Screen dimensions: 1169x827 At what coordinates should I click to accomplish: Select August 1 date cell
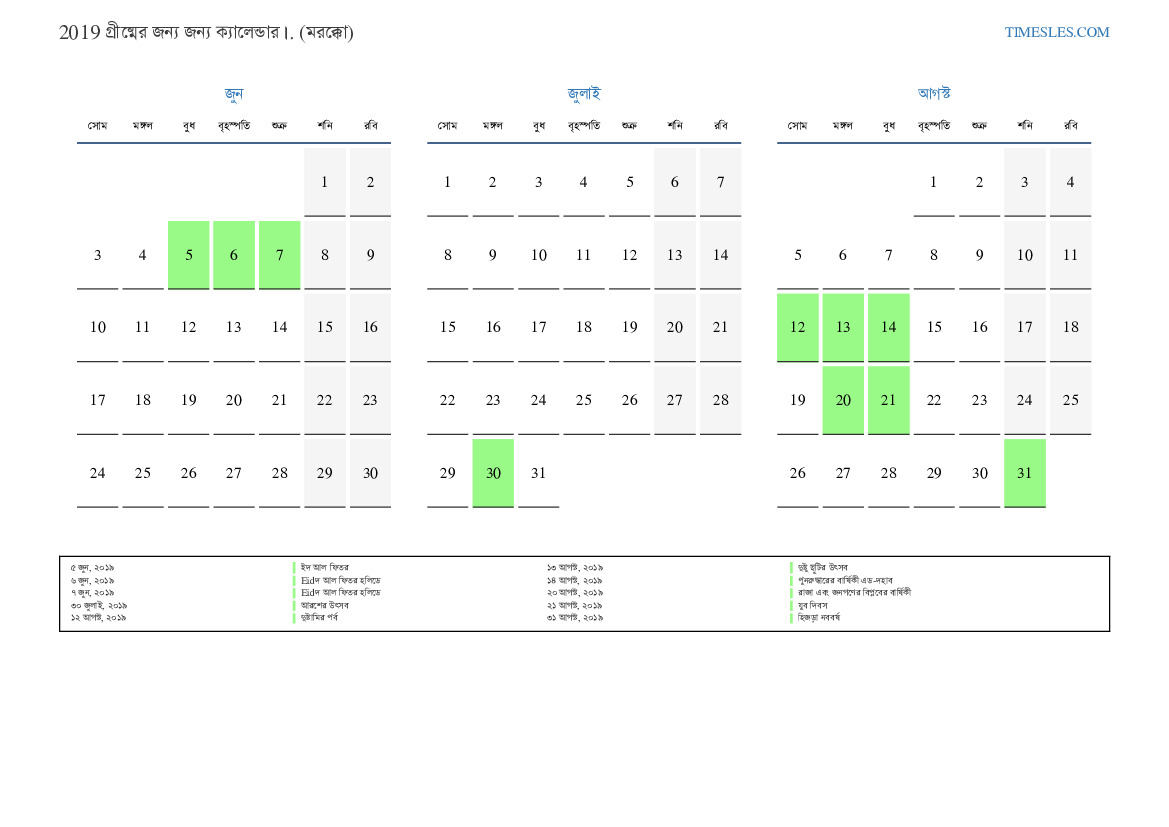pos(933,182)
